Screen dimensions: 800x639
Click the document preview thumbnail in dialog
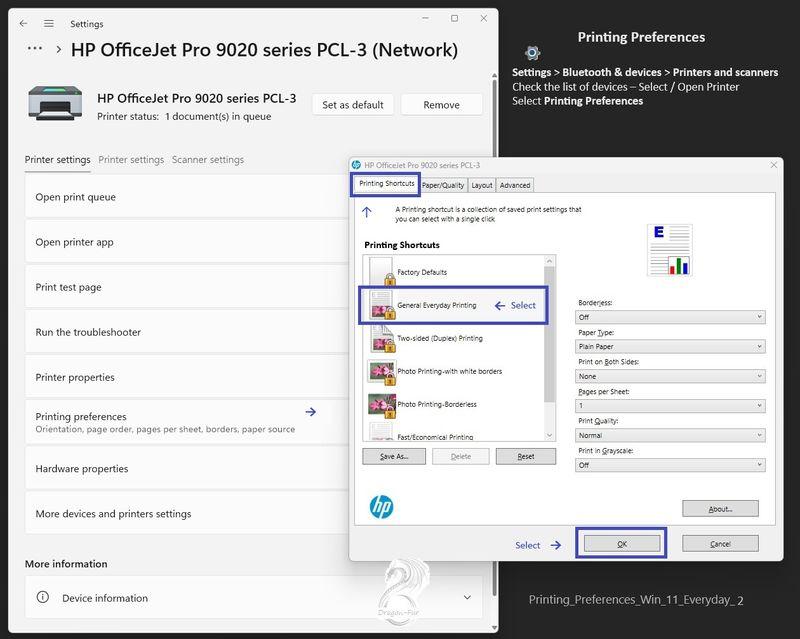coord(670,250)
